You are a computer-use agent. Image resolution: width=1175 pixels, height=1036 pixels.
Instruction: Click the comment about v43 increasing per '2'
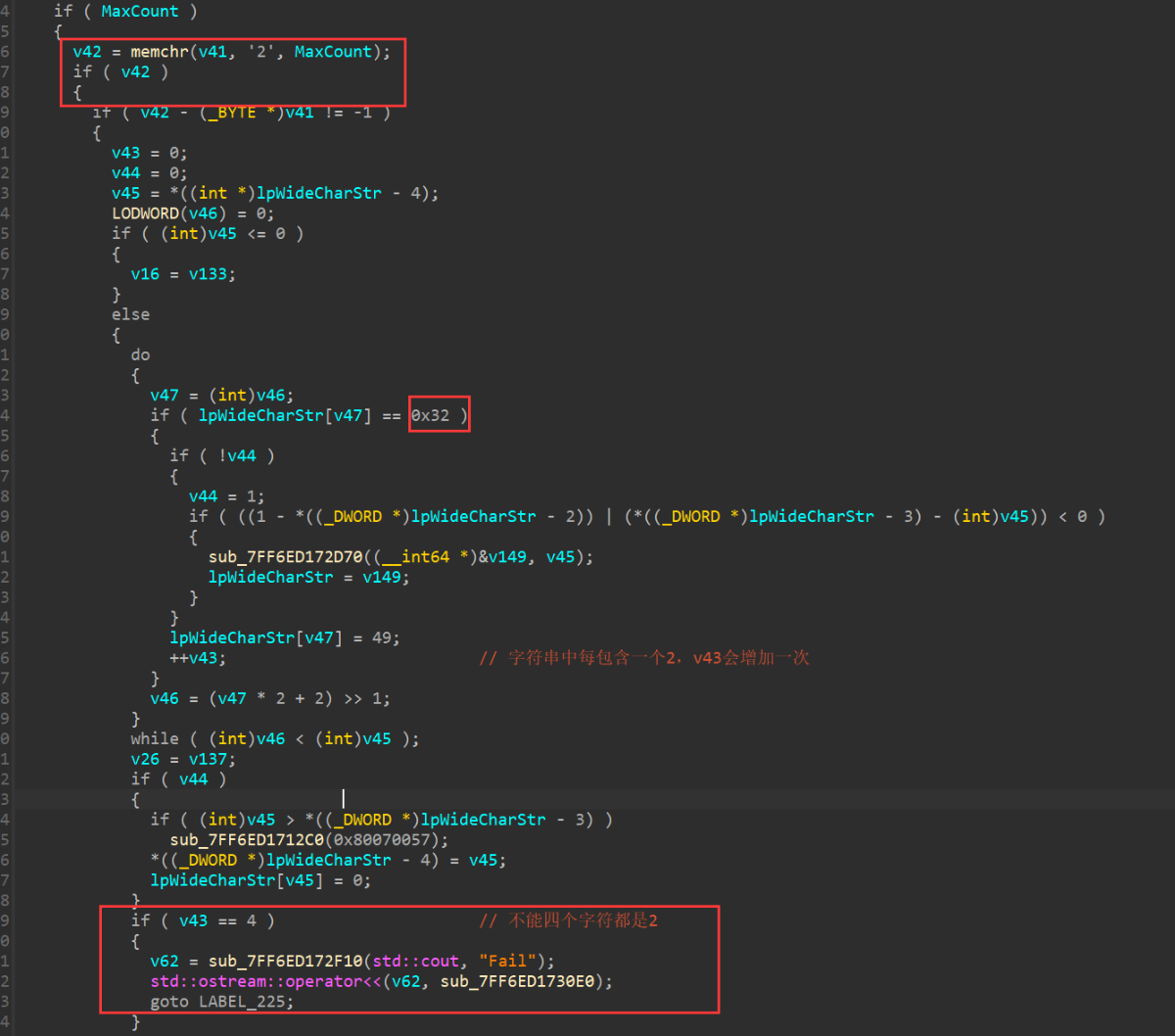(x=644, y=658)
